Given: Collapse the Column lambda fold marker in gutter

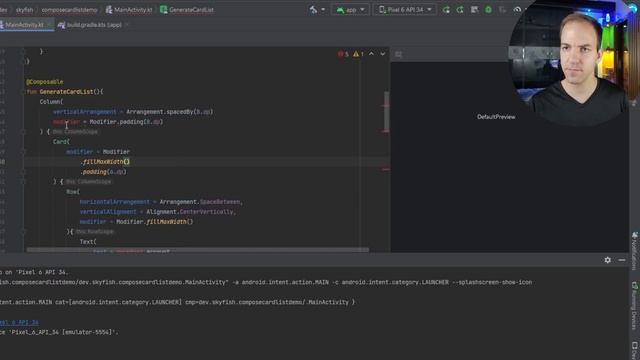Looking at the screenshot, I should click(x=23, y=132).
